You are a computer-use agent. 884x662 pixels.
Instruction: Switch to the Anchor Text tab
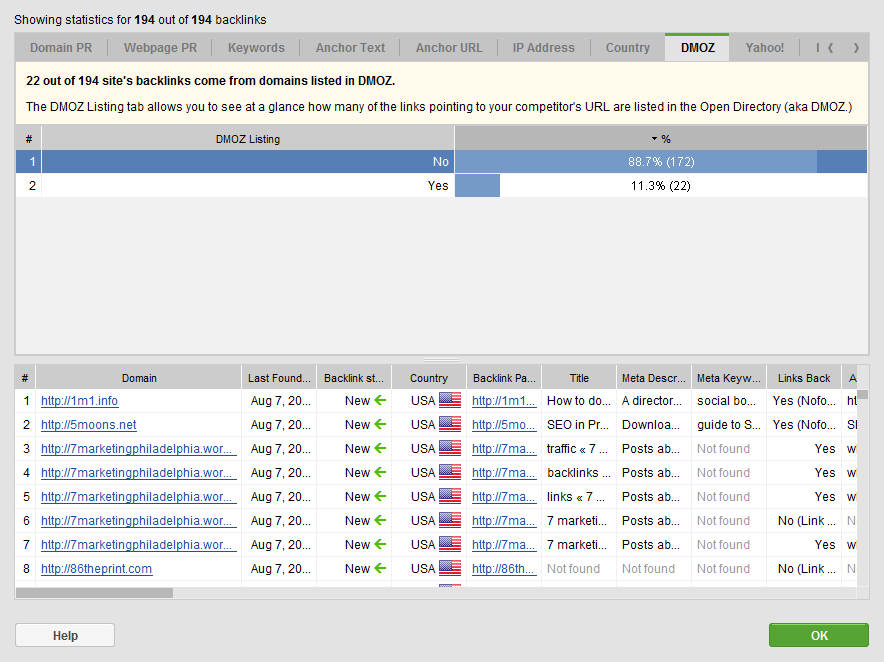click(350, 48)
